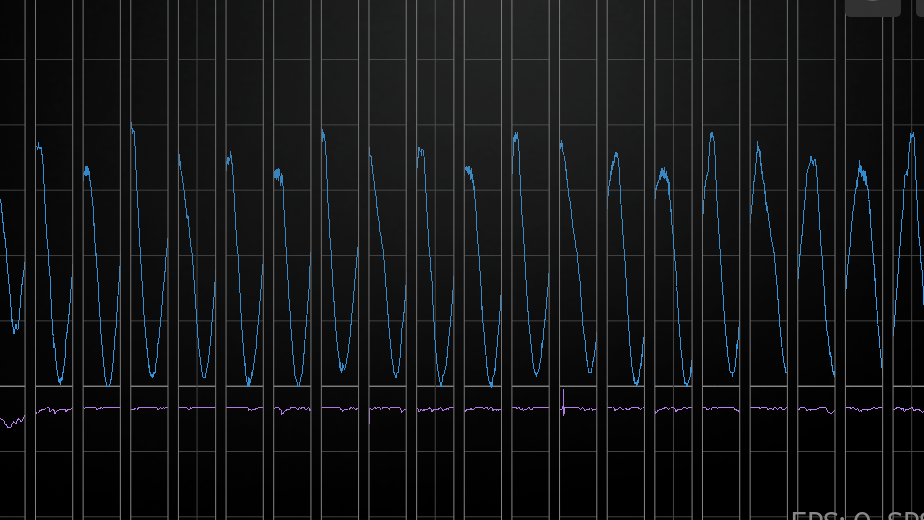Click the gray button in the top-right corner

click(872, 6)
